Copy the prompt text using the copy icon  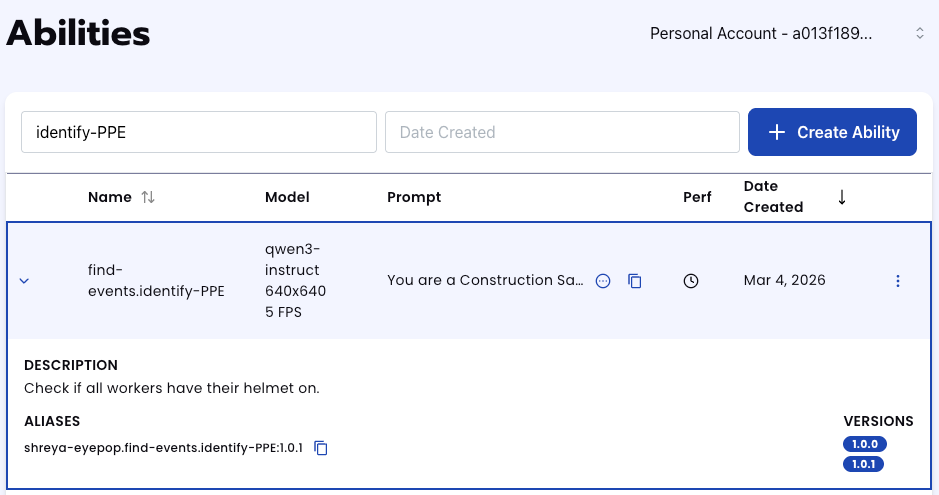pyautogui.click(x=634, y=281)
